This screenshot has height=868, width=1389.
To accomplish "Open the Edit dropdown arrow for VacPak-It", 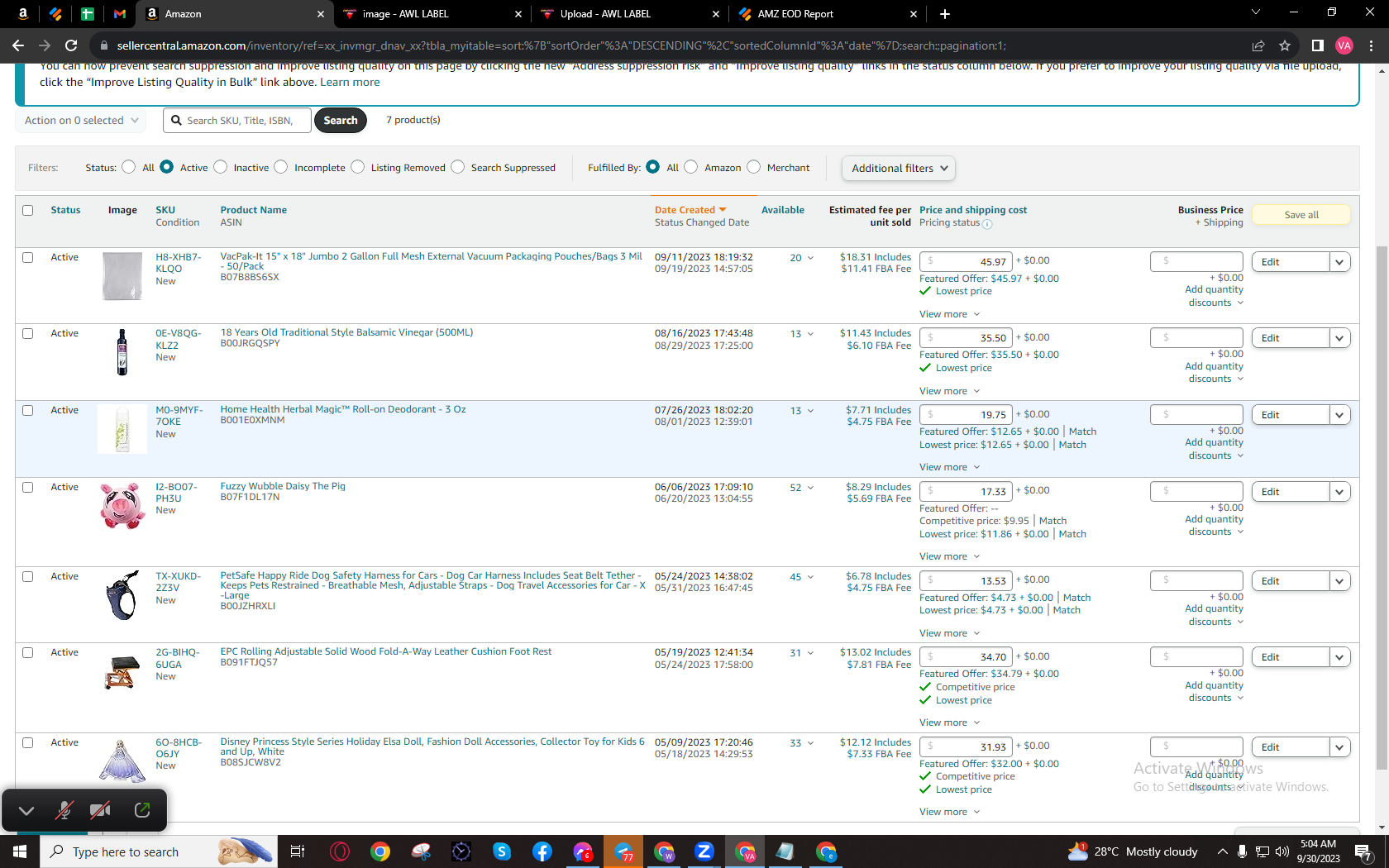I will click(x=1339, y=262).
